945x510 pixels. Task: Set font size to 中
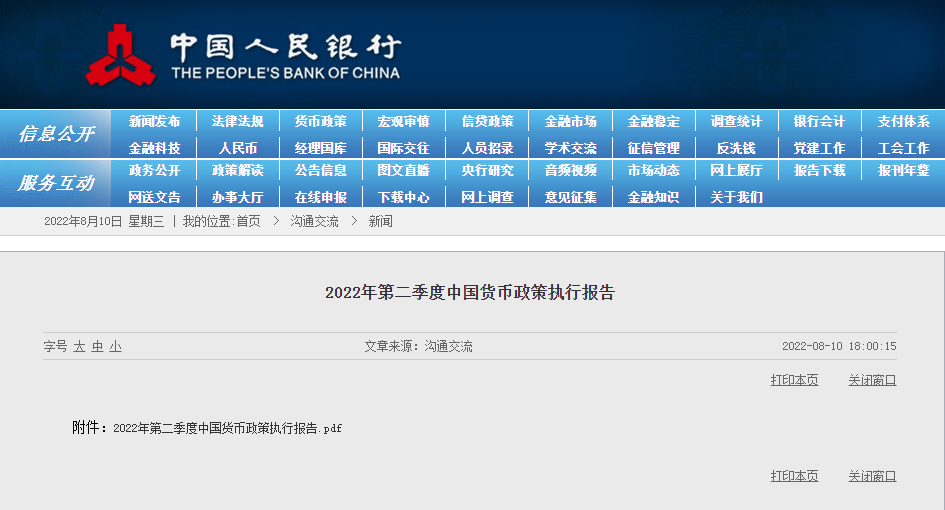[x=97, y=347]
